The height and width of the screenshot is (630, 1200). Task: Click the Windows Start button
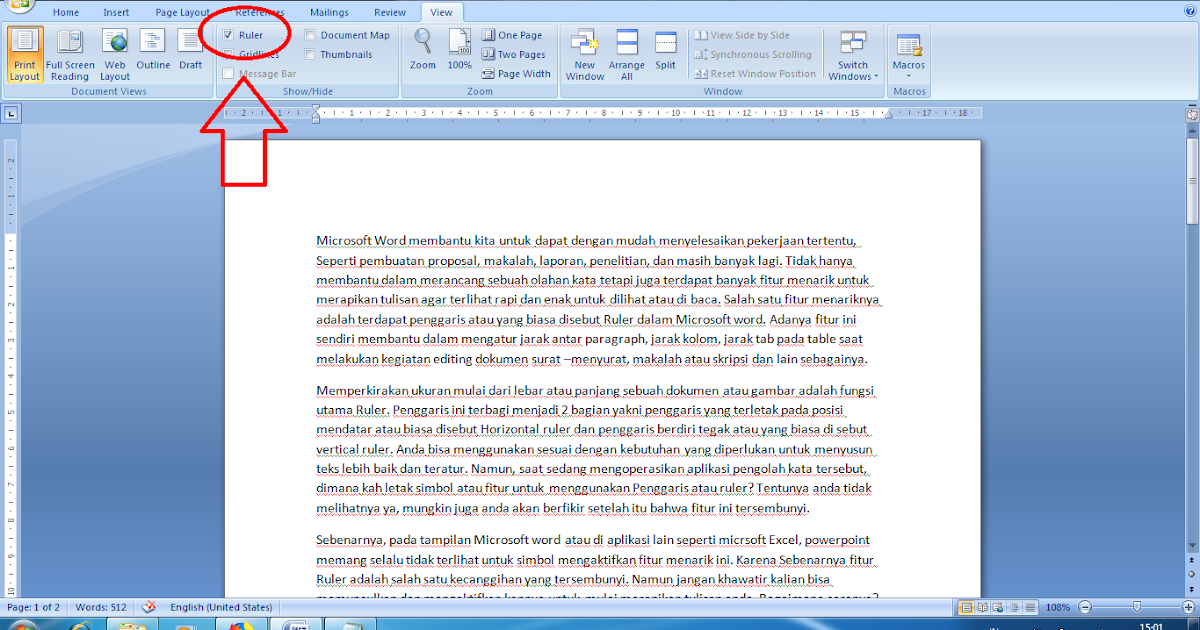click(22, 626)
